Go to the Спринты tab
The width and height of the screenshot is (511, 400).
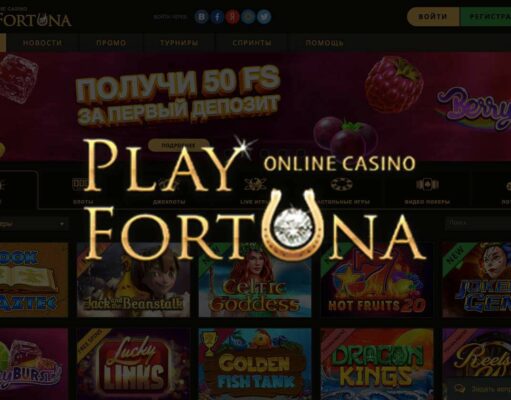tap(252, 43)
